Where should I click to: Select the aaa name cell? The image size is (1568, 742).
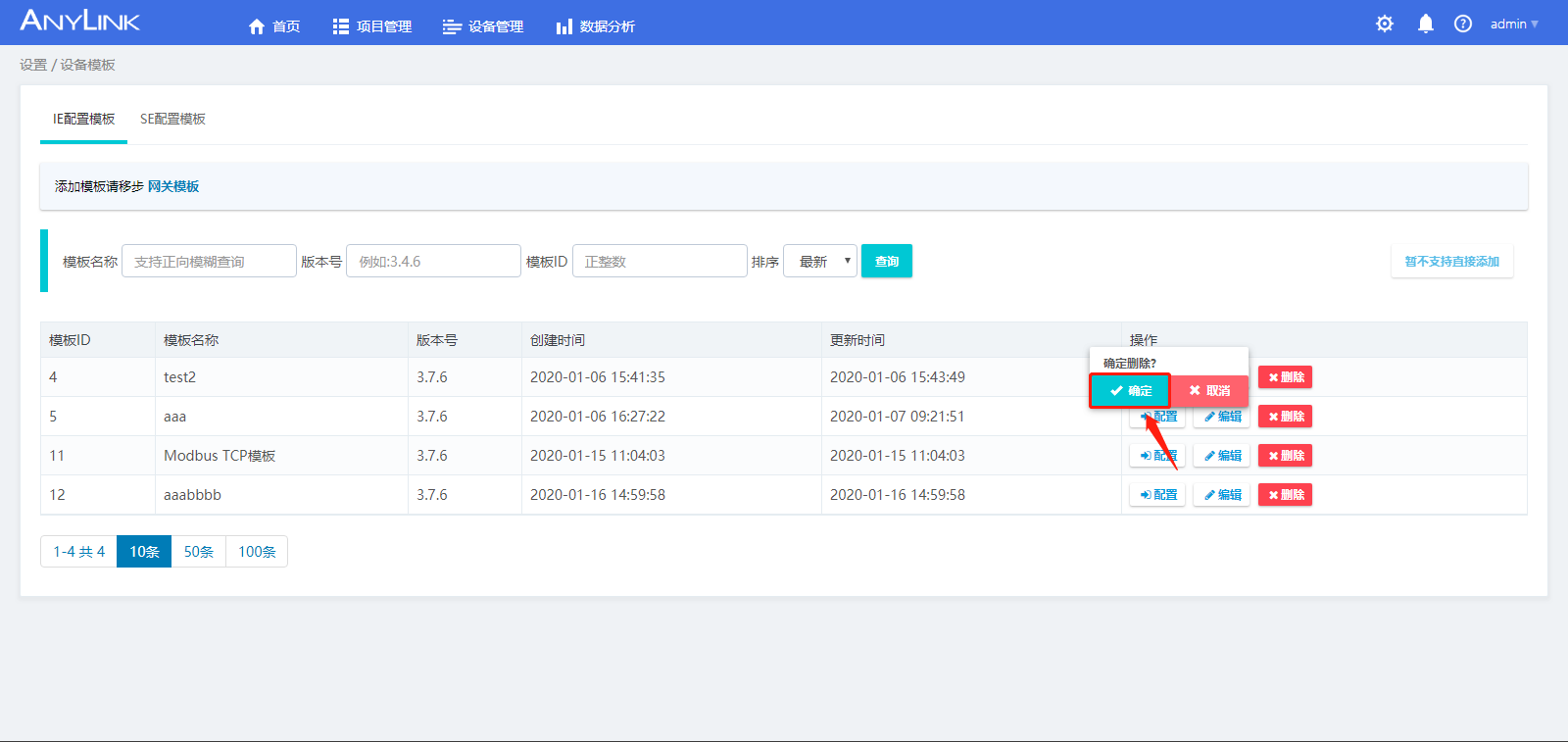pyautogui.click(x=281, y=417)
